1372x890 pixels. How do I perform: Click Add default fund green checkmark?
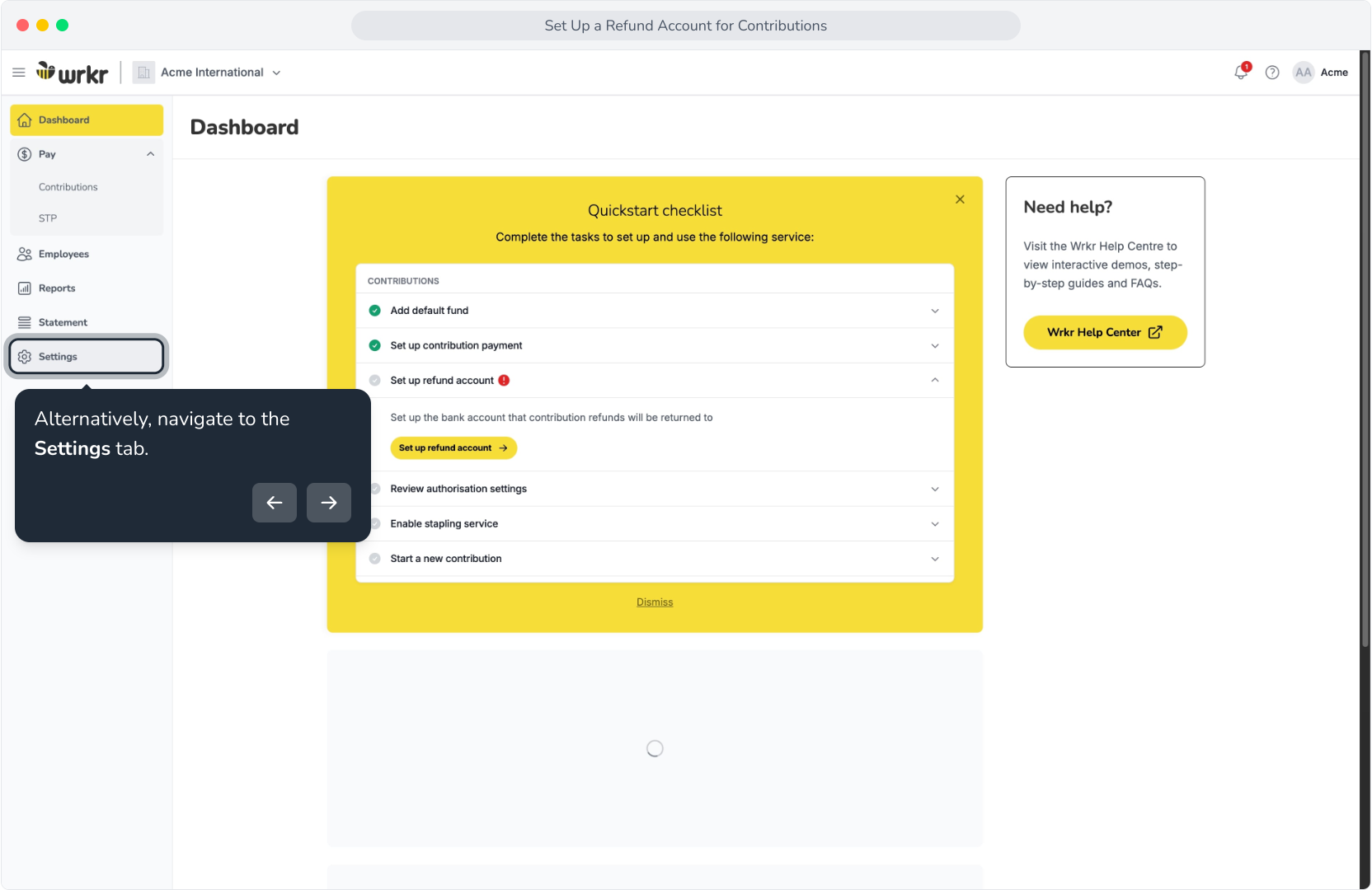[374, 311]
